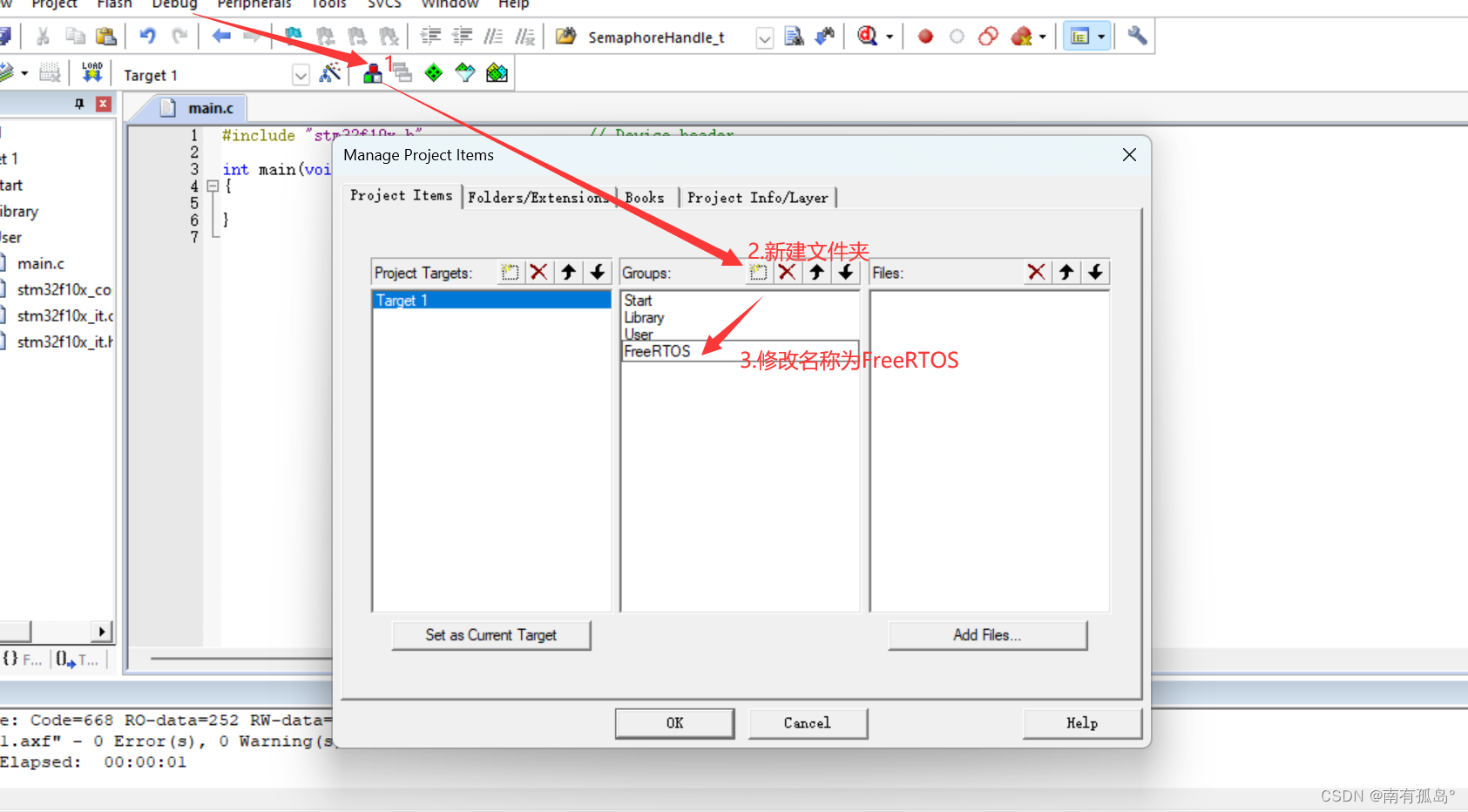This screenshot has width=1468, height=812.
Task: Close the Project panel with red X
Action: [104, 104]
